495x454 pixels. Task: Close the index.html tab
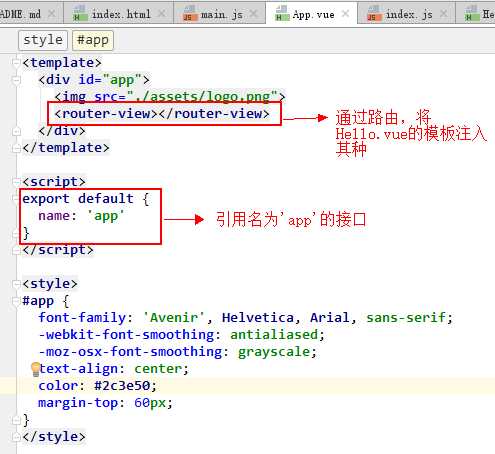click(162, 14)
